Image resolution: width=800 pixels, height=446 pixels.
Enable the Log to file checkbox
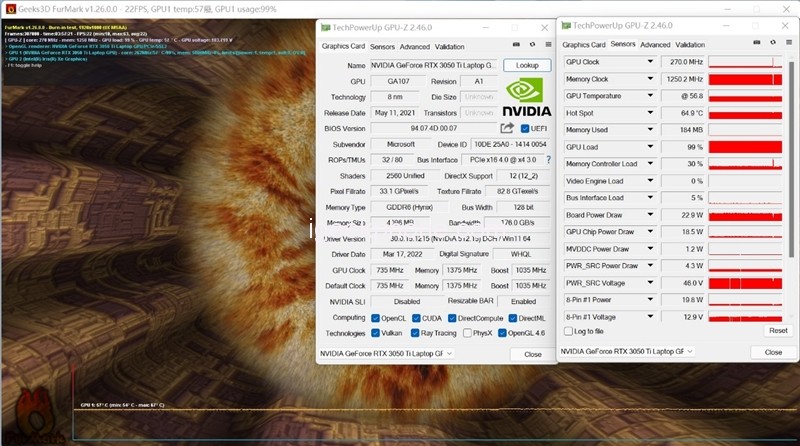[569, 331]
